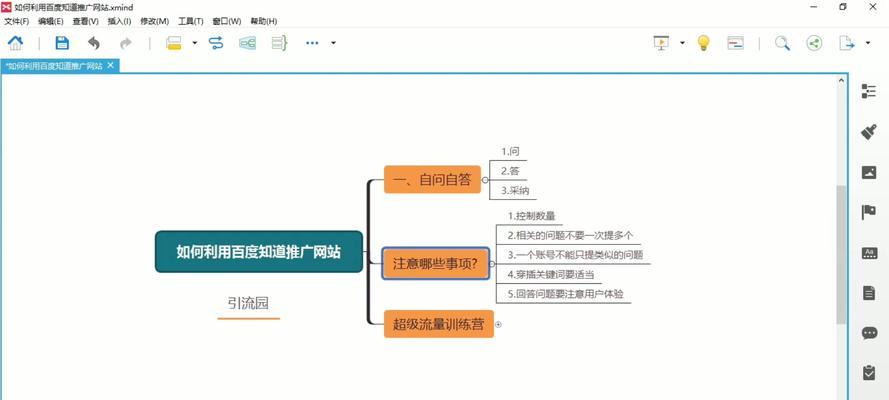Select subtopic 5.回答问题要注意用户体验
This screenshot has height=400, width=889.
tap(566, 295)
